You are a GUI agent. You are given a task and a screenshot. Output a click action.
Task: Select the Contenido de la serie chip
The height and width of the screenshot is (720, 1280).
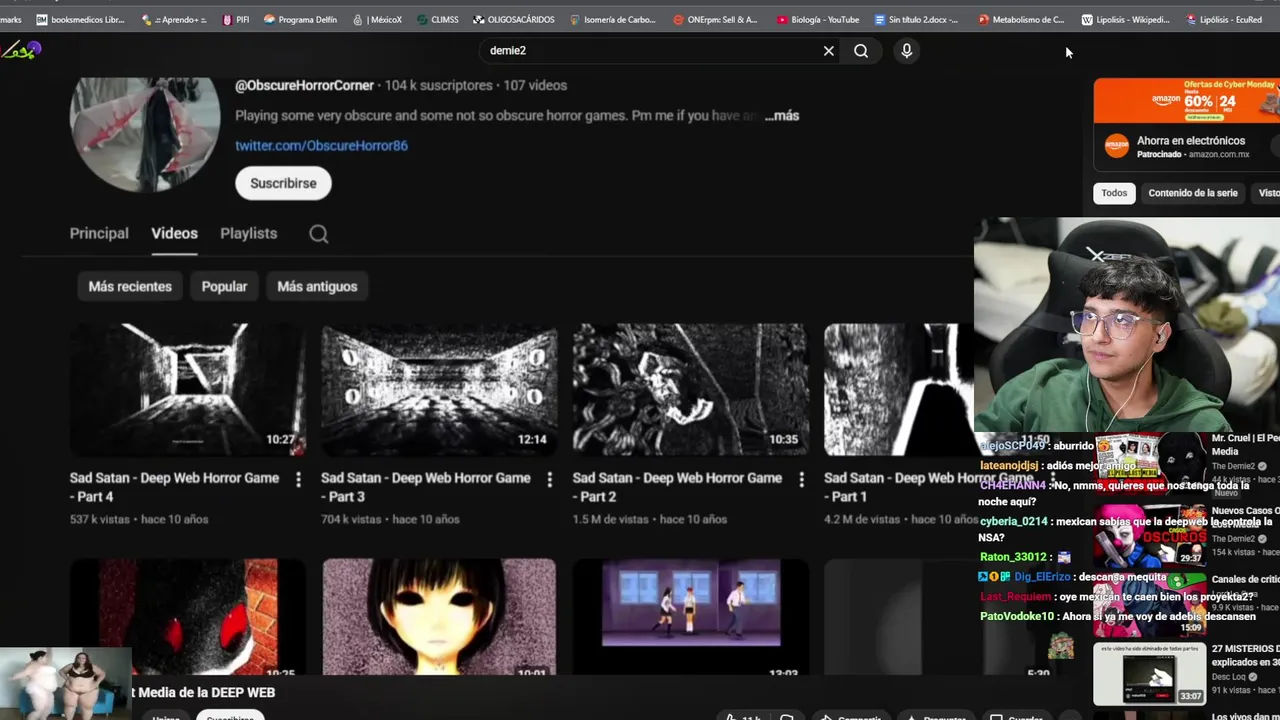(x=1192, y=193)
